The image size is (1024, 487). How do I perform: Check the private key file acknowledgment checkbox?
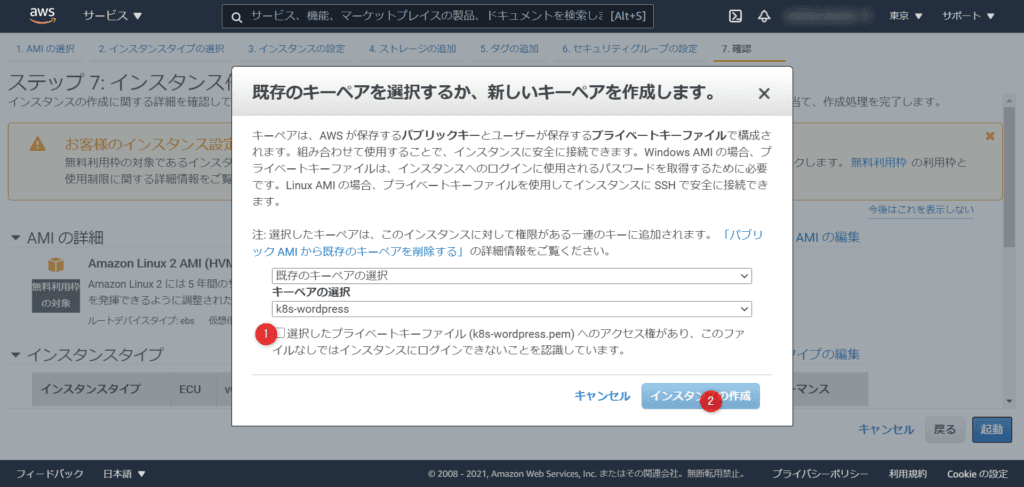click(280, 332)
